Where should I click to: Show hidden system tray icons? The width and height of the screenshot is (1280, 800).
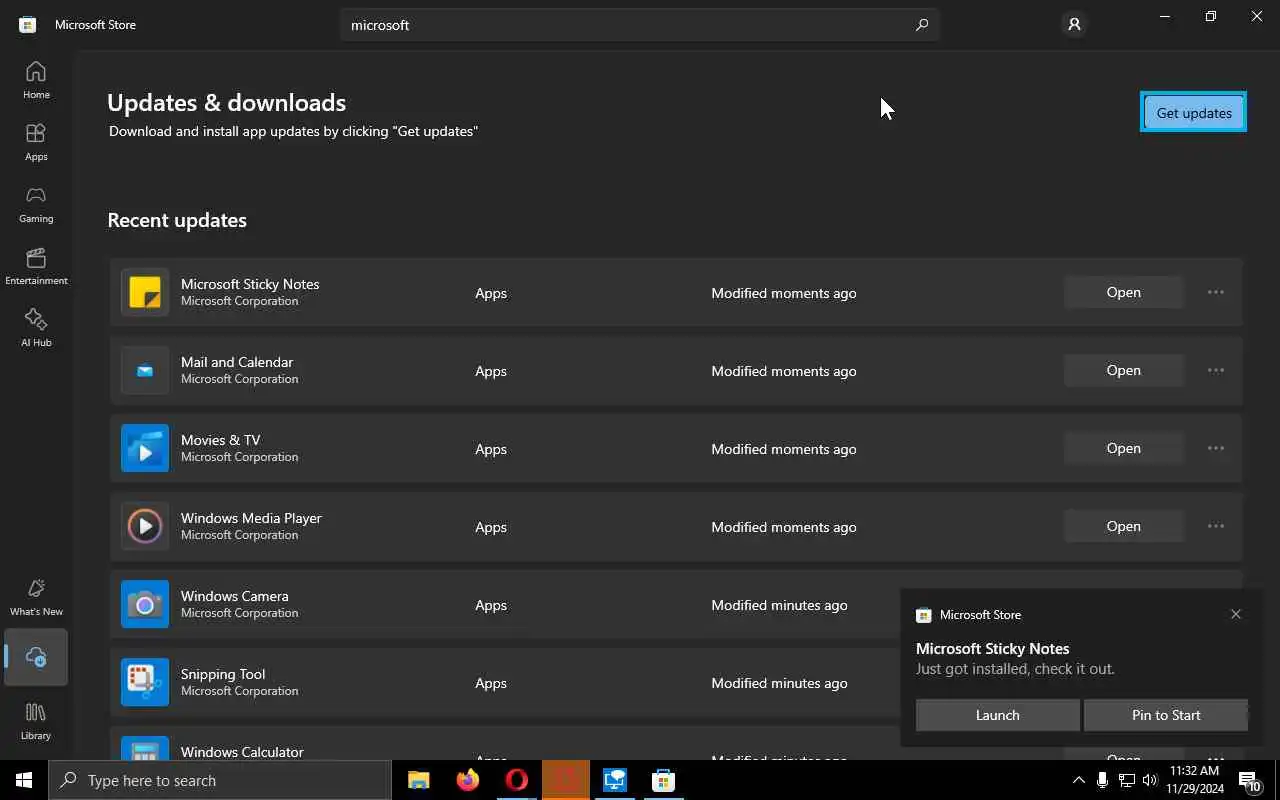pos(1078,780)
